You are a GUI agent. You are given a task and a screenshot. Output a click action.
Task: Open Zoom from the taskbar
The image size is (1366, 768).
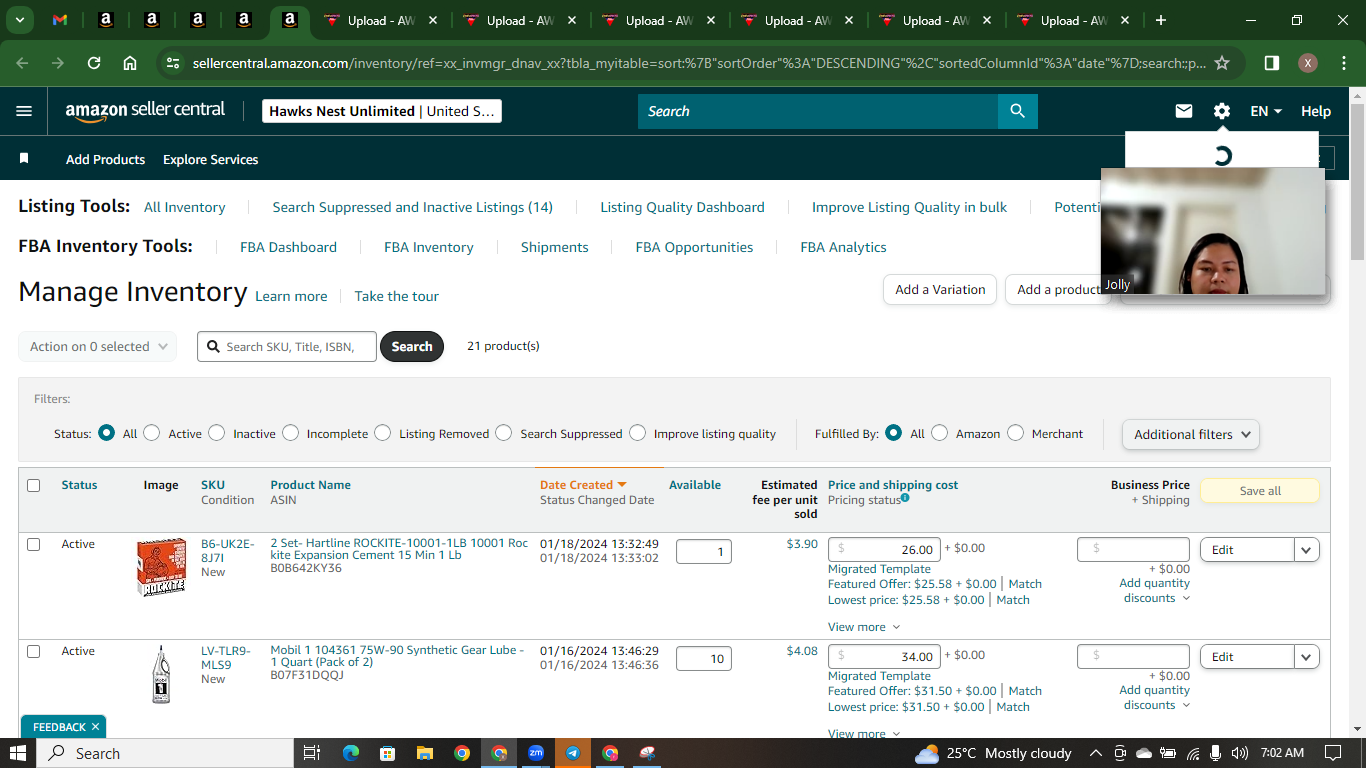coord(536,753)
